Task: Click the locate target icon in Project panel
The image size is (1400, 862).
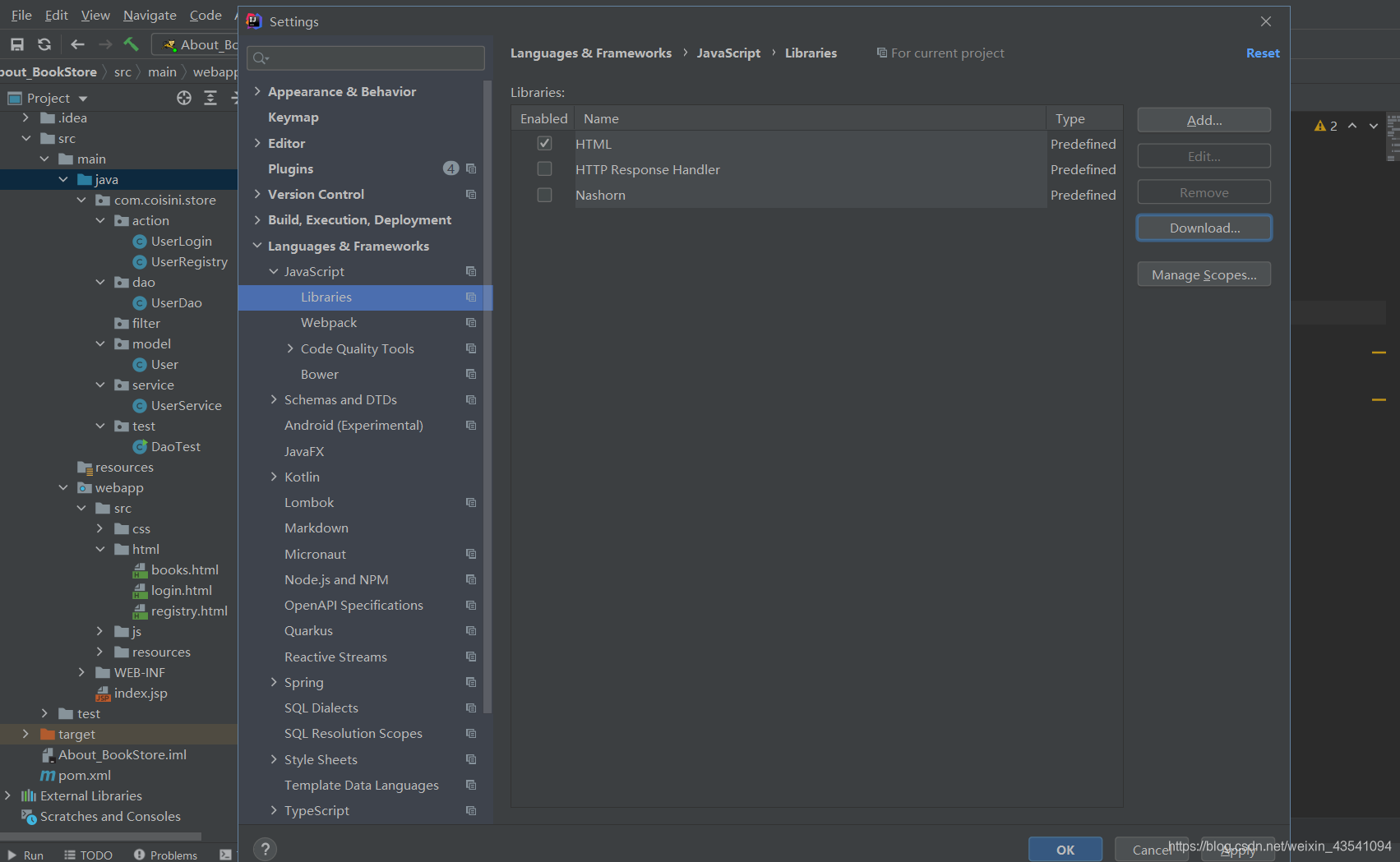Action: click(184, 98)
